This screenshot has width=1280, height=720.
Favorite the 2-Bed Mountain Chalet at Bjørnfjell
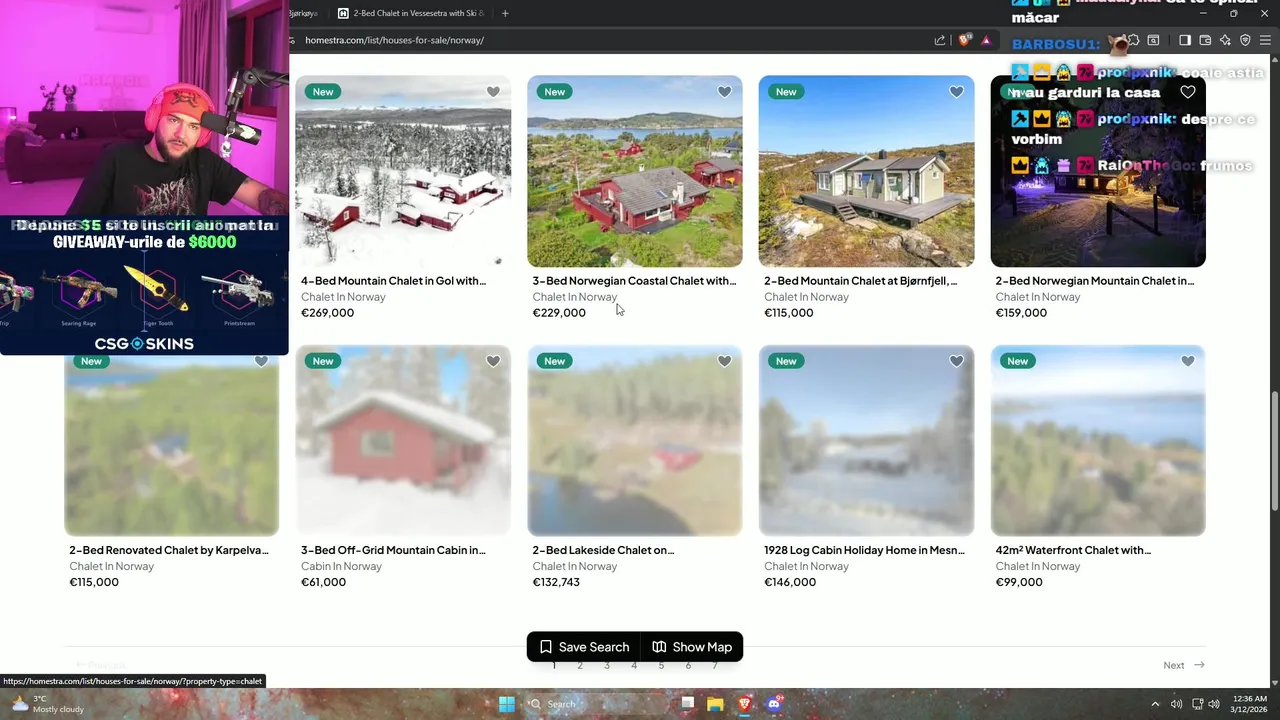(x=956, y=92)
